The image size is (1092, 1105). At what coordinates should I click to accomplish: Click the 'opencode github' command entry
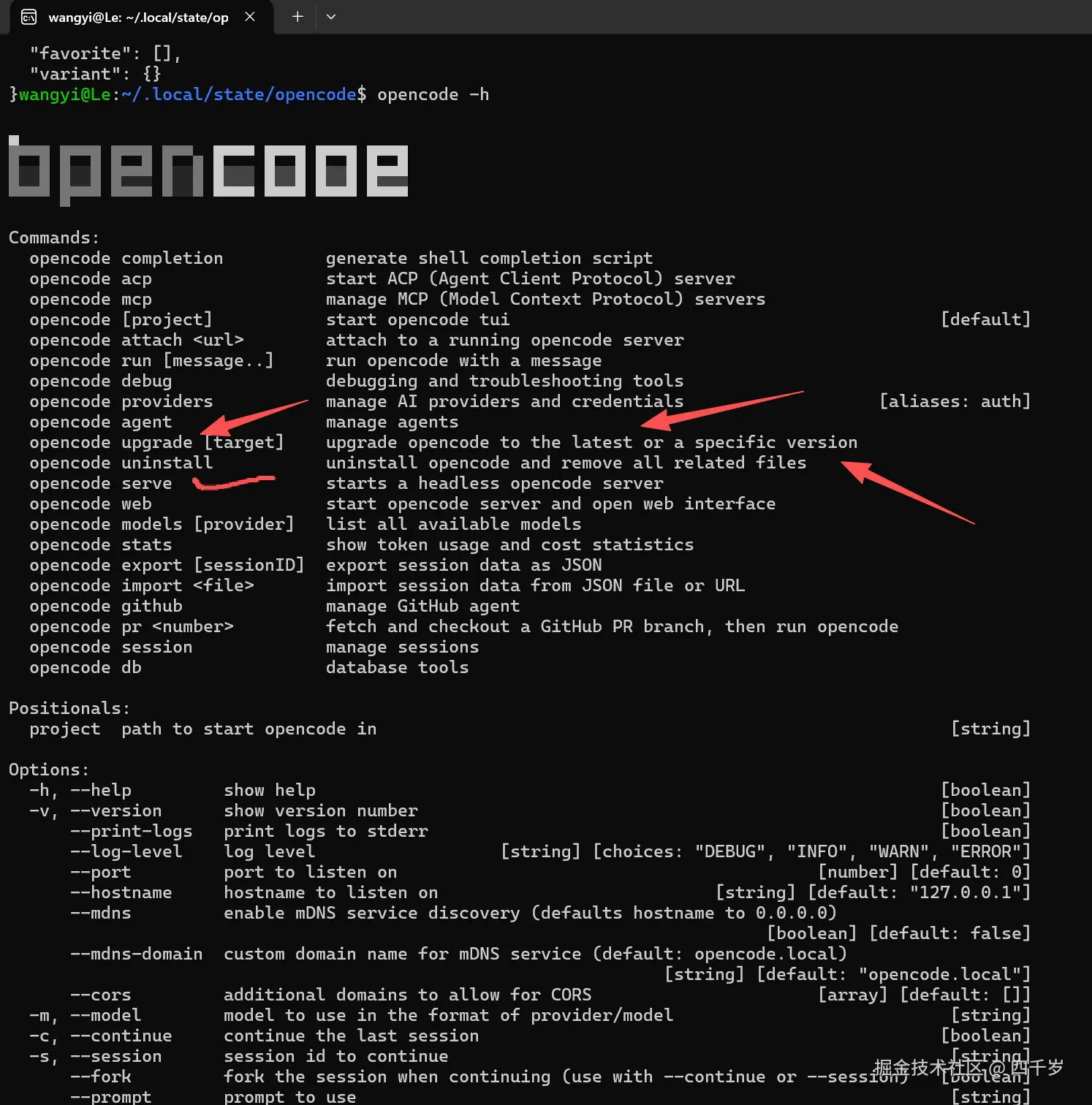pos(105,606)
